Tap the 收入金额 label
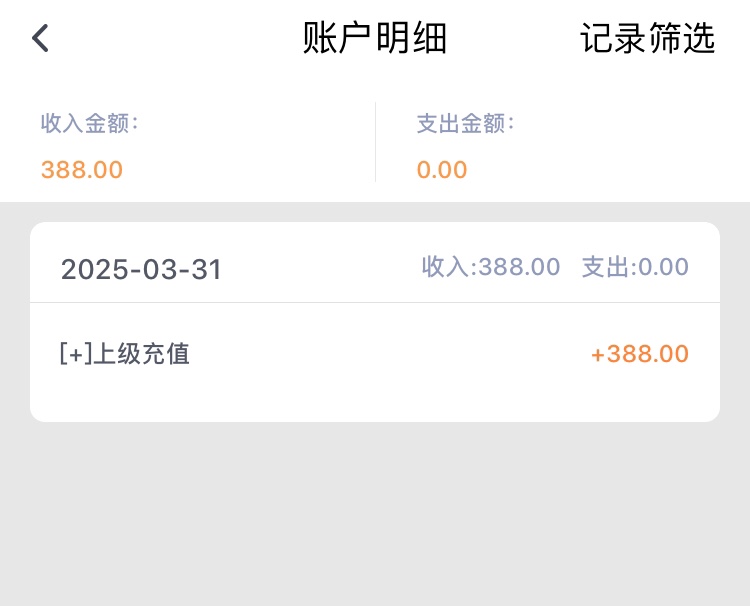This screenshot has height=606, width=750. 89,124
